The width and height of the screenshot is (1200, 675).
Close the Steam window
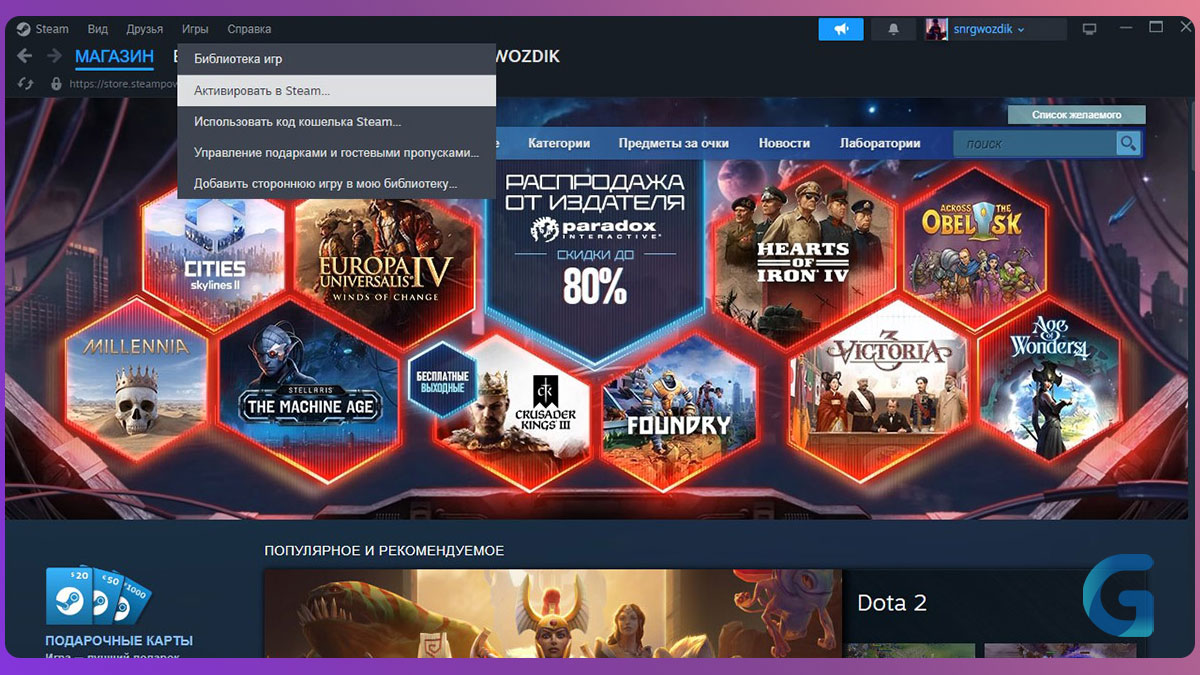[x=1185, y=28]
